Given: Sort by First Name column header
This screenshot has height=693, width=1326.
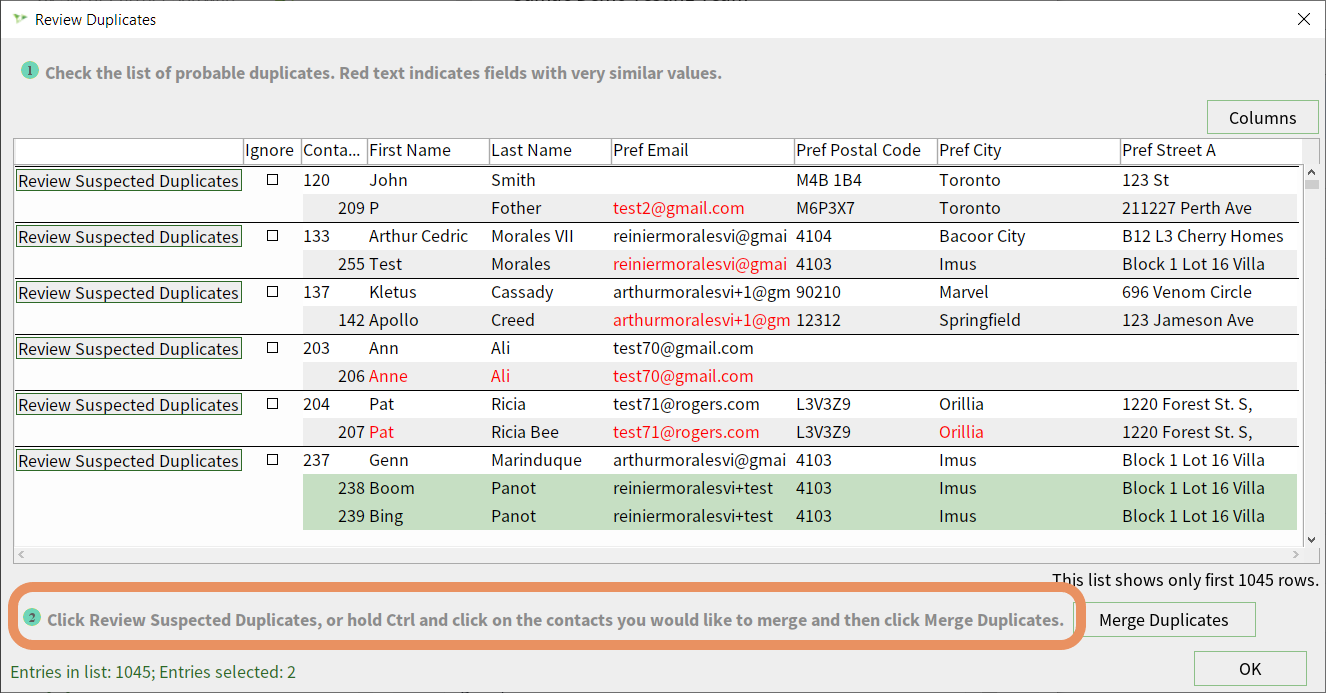Looking at the screenshot, I should pos(427,151).
